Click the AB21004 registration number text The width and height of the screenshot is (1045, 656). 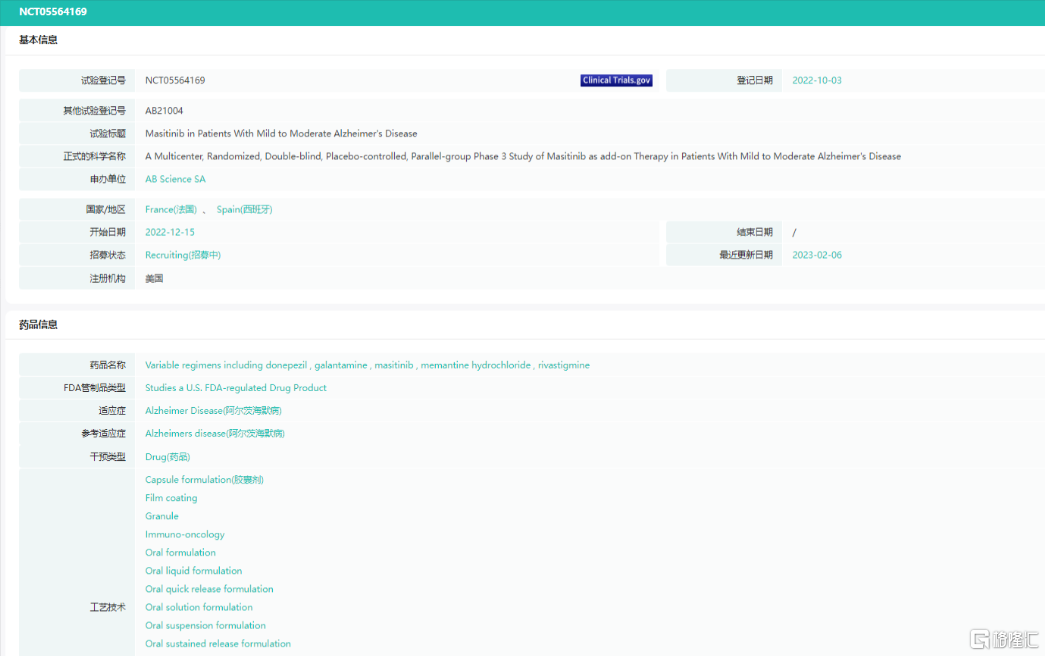pyautogui.click(x=164, y=111)
